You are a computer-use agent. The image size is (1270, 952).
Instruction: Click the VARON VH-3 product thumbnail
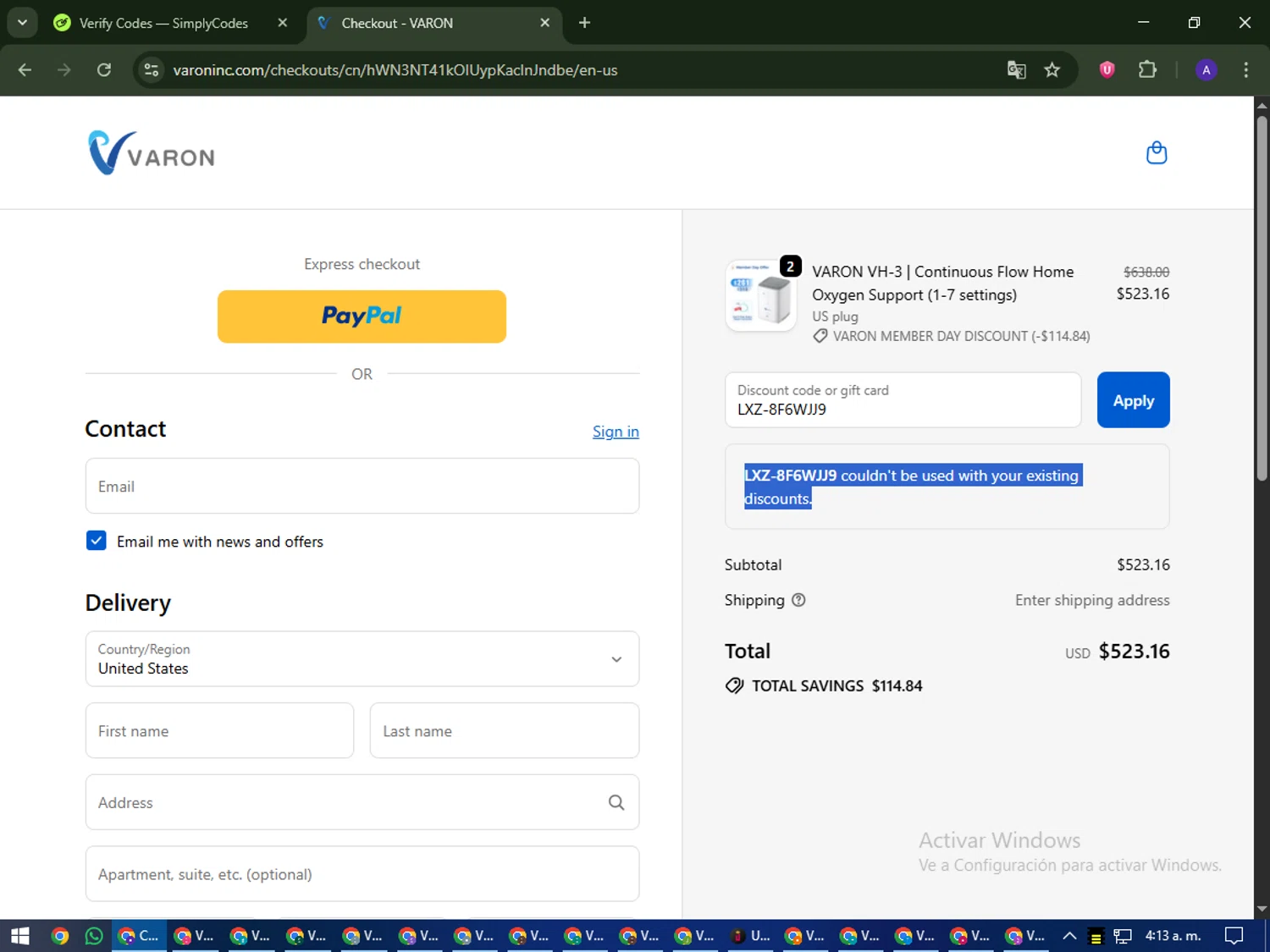[761, 295]
